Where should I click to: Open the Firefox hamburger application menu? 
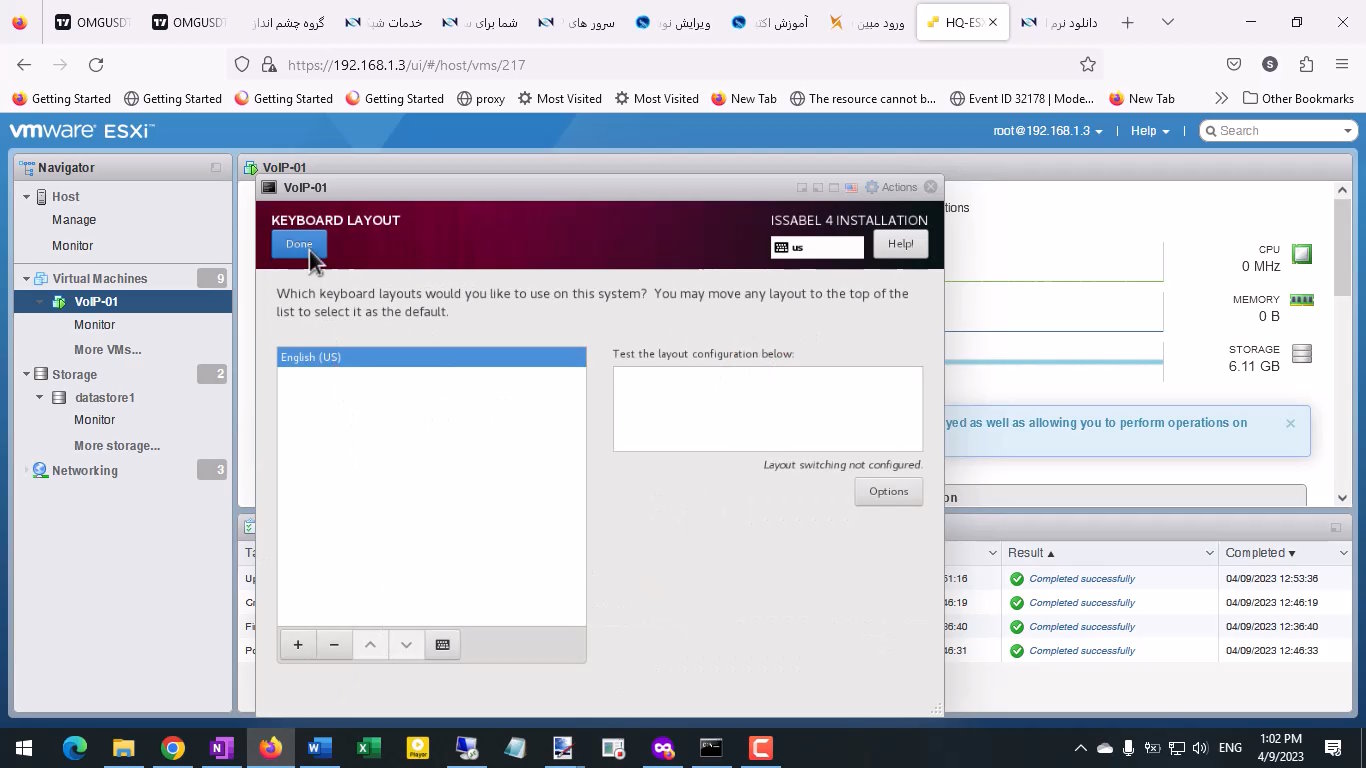[x=1342, y=64]
